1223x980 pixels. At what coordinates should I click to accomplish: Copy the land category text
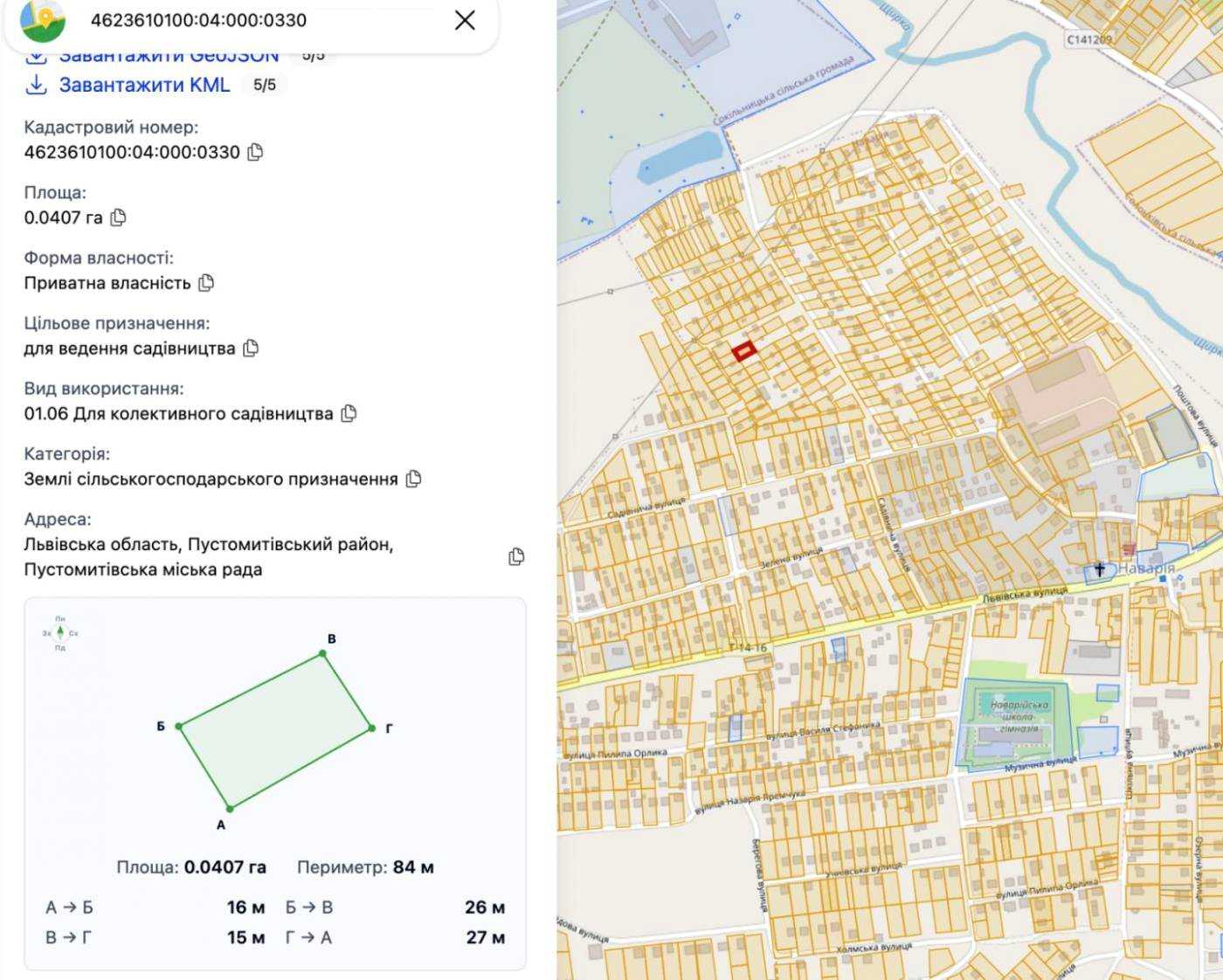pyautogui.click(x=413, y=479)
